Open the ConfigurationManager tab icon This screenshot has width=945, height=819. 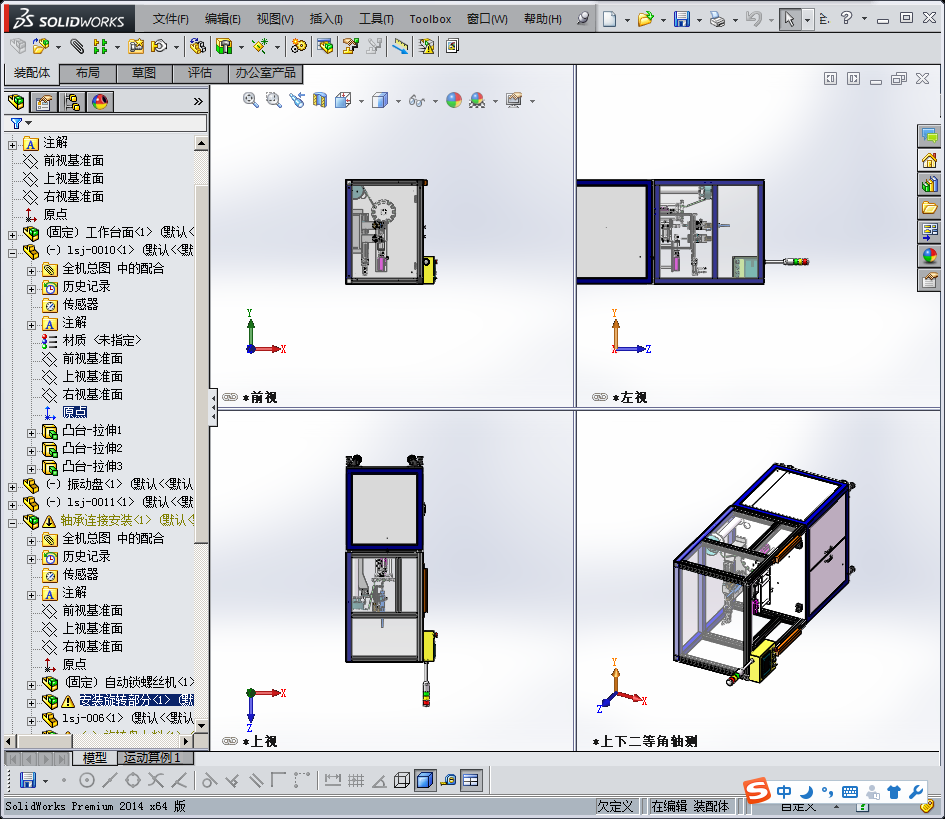tap(72, 102)
